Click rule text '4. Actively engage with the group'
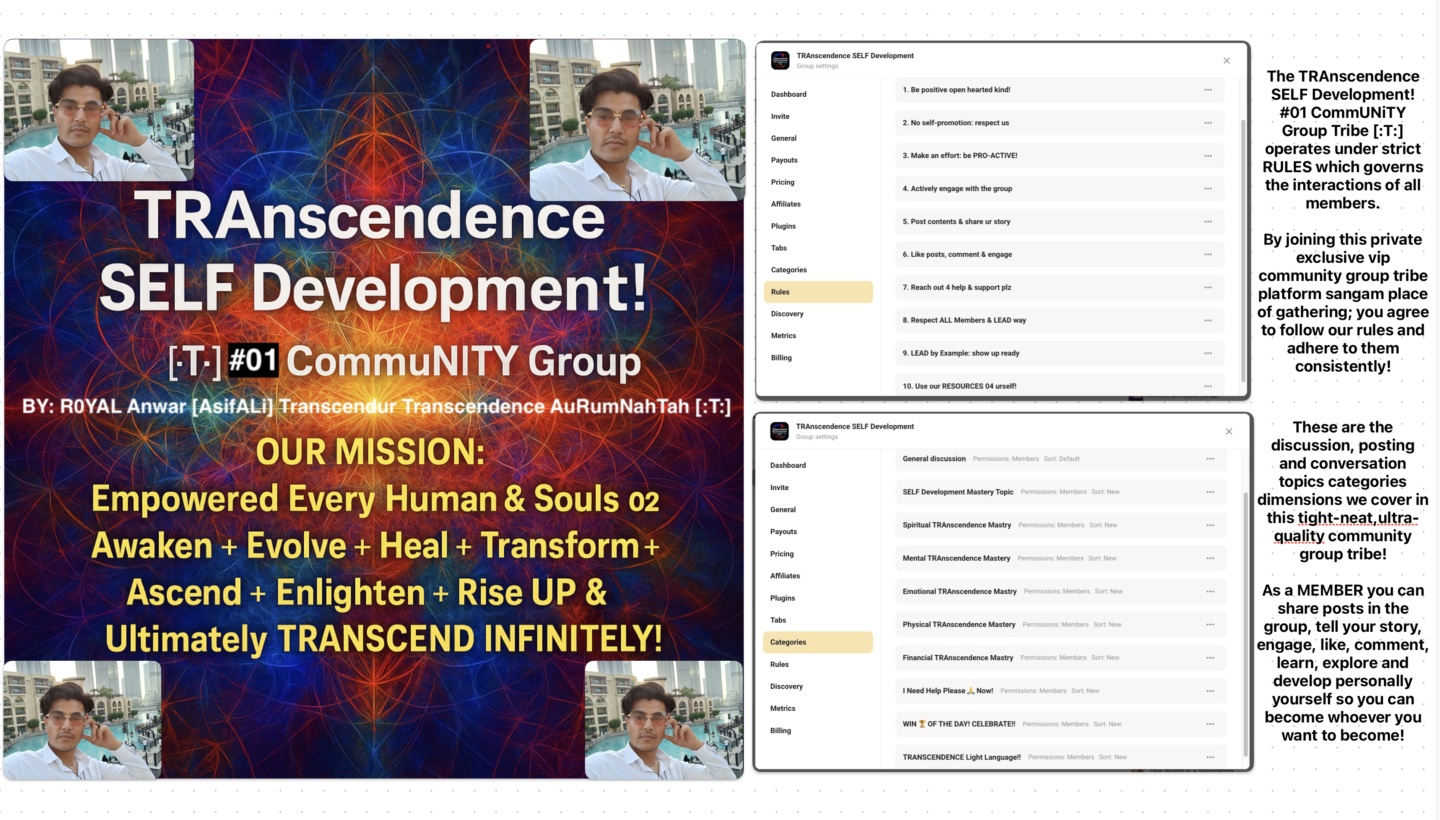Image resolution: width=1440 pixels, height=820 pixels. click(x=957, y=189)
